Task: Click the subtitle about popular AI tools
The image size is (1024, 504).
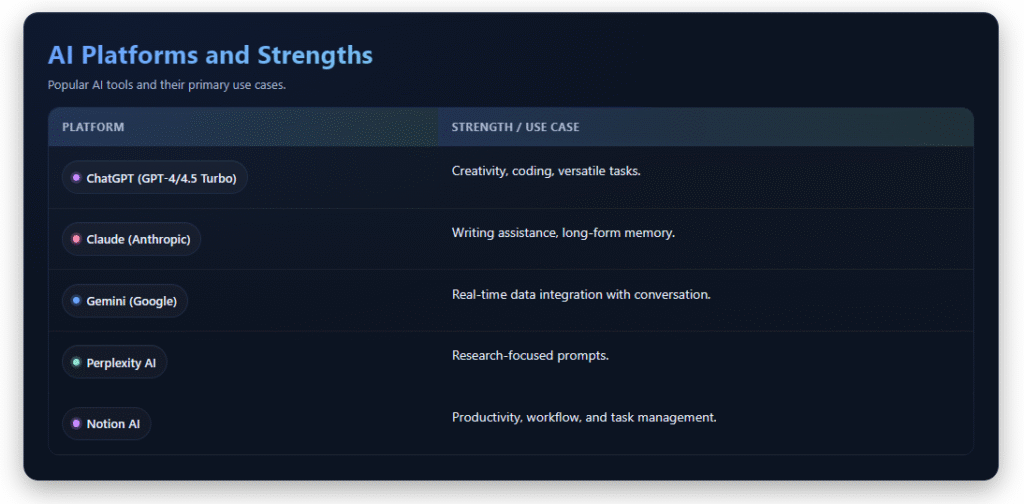Action: click(x=167, y=86)
